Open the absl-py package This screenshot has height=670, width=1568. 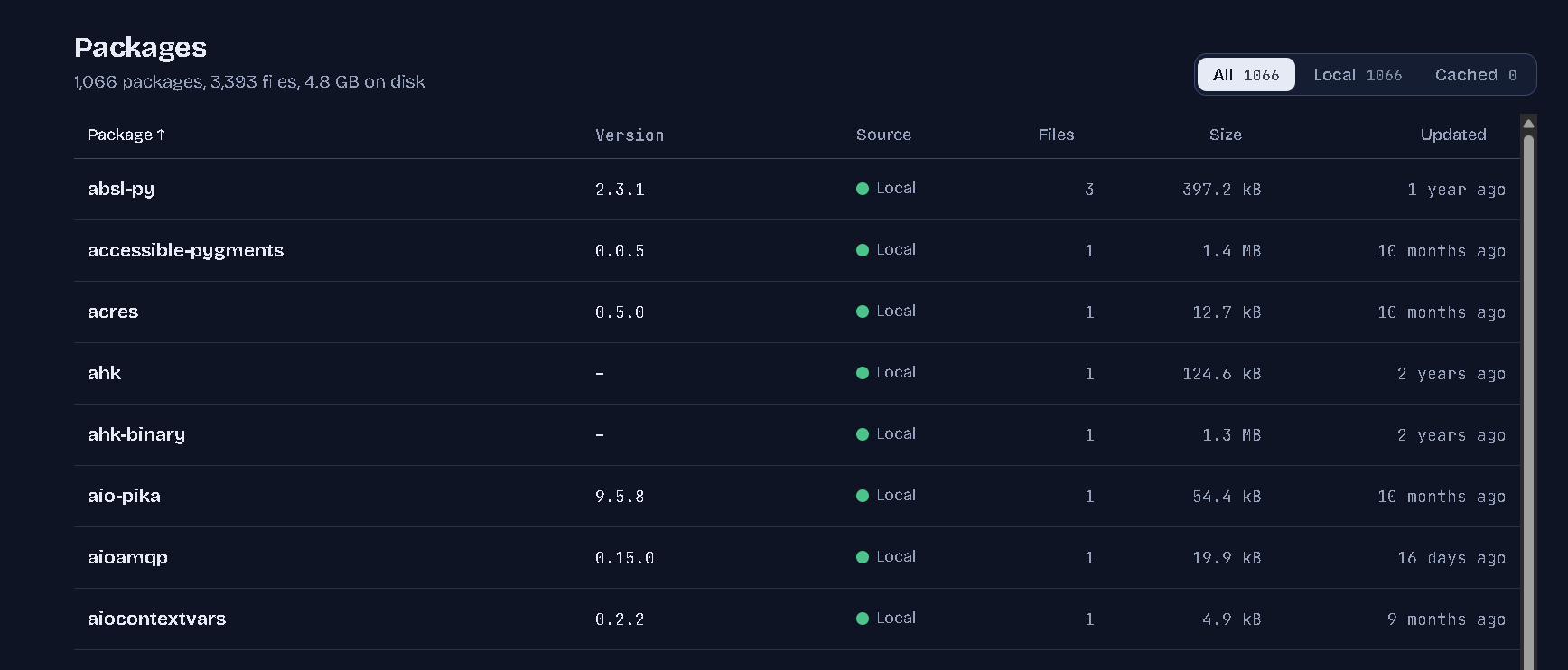point(121,189)
